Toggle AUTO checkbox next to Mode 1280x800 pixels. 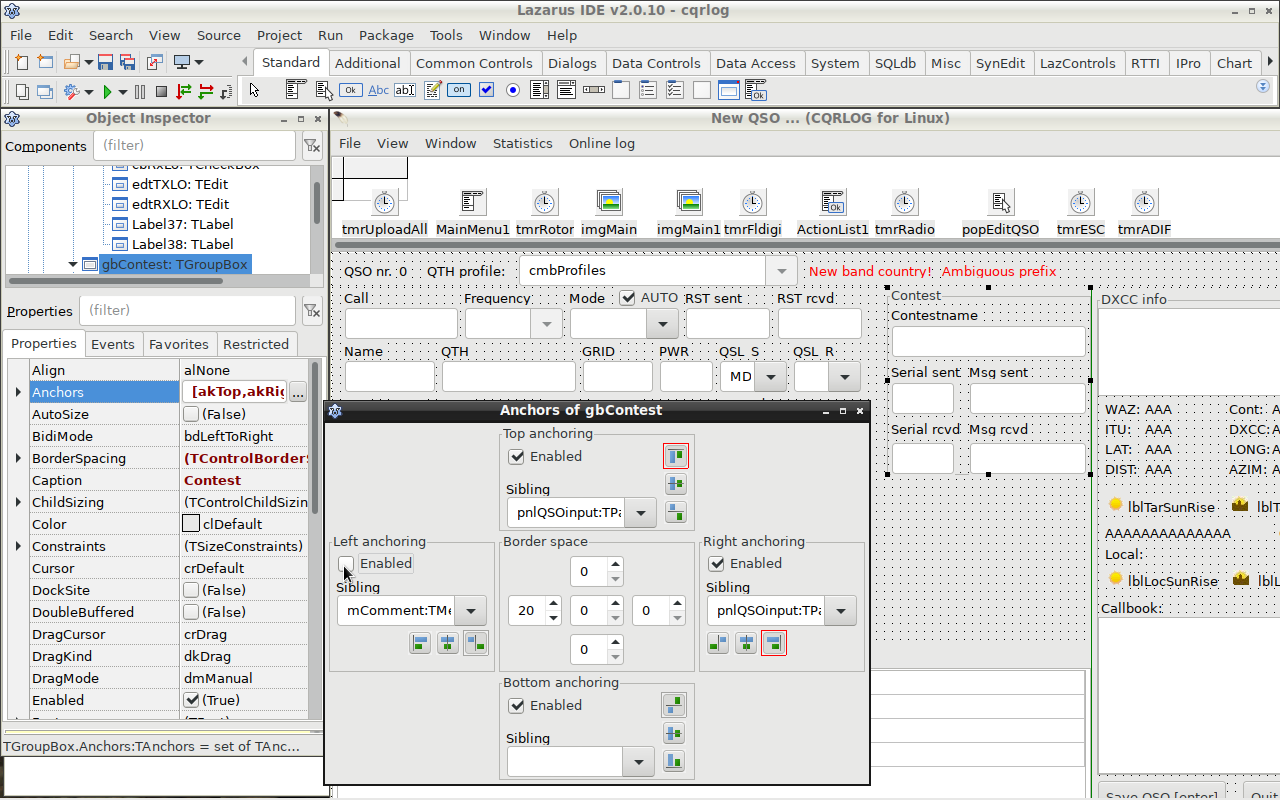(x=628, y=298)
